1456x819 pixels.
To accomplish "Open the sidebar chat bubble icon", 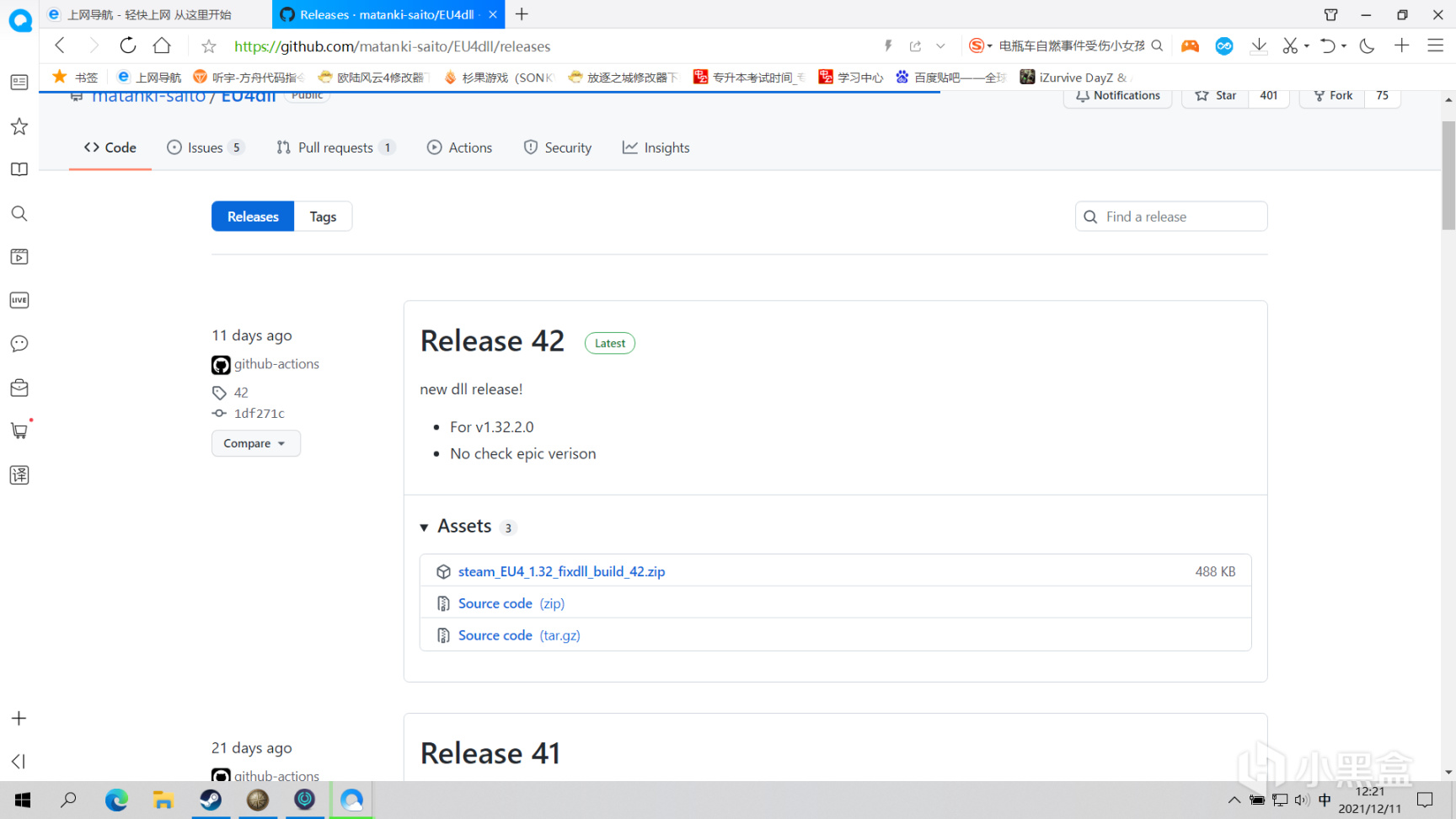I will tap(19, 344).
